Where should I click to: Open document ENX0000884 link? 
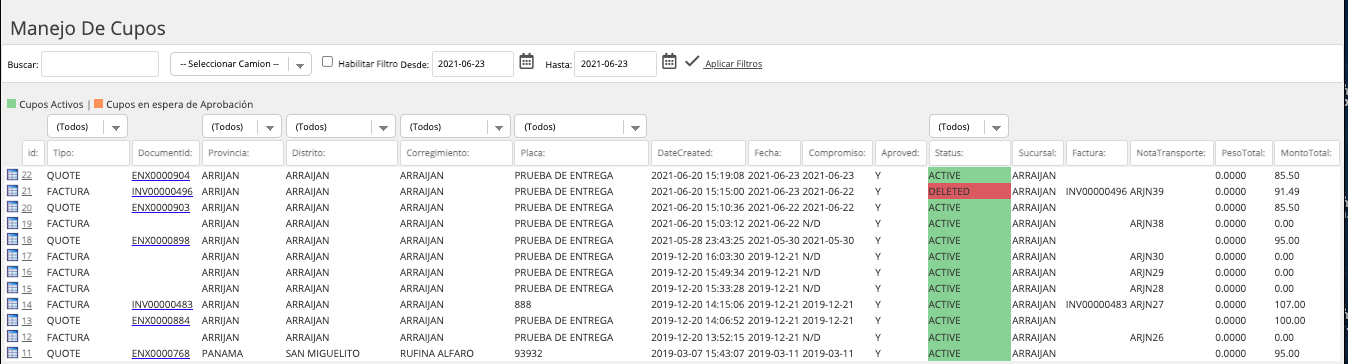(161, 320)
